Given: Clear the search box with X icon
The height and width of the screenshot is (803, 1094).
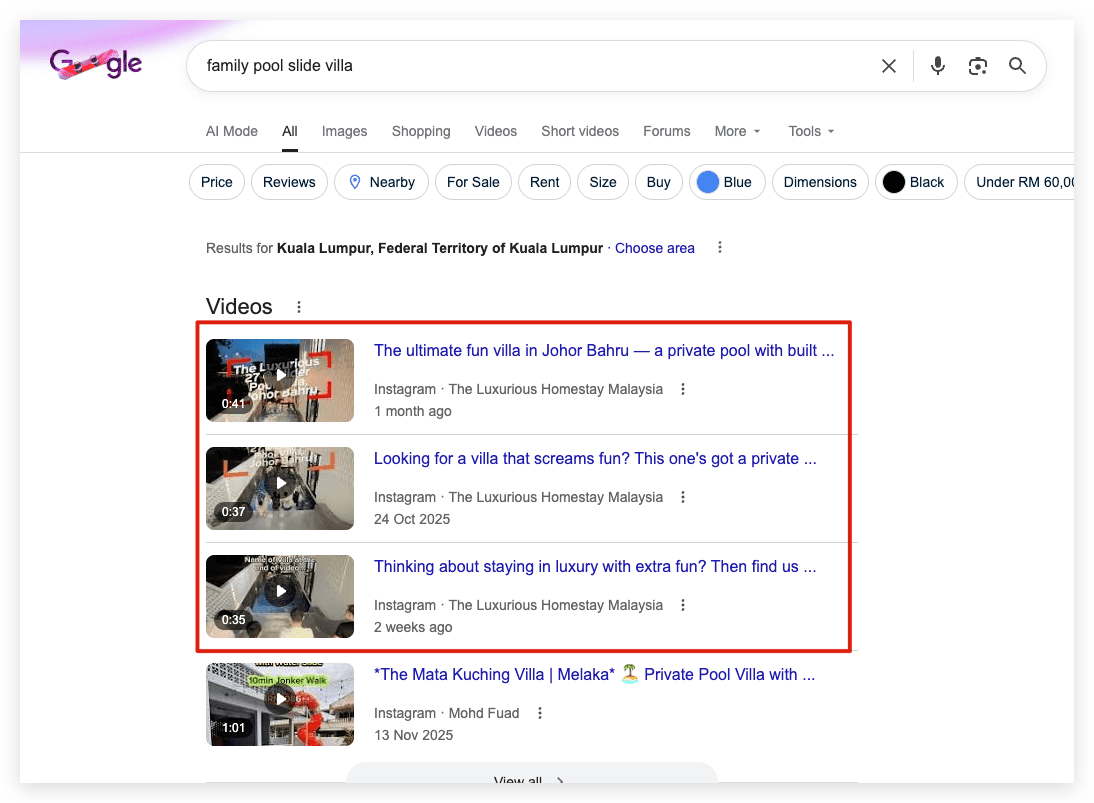Looking at the screenshot, I should pyautogui.click(x=888, y=66).
